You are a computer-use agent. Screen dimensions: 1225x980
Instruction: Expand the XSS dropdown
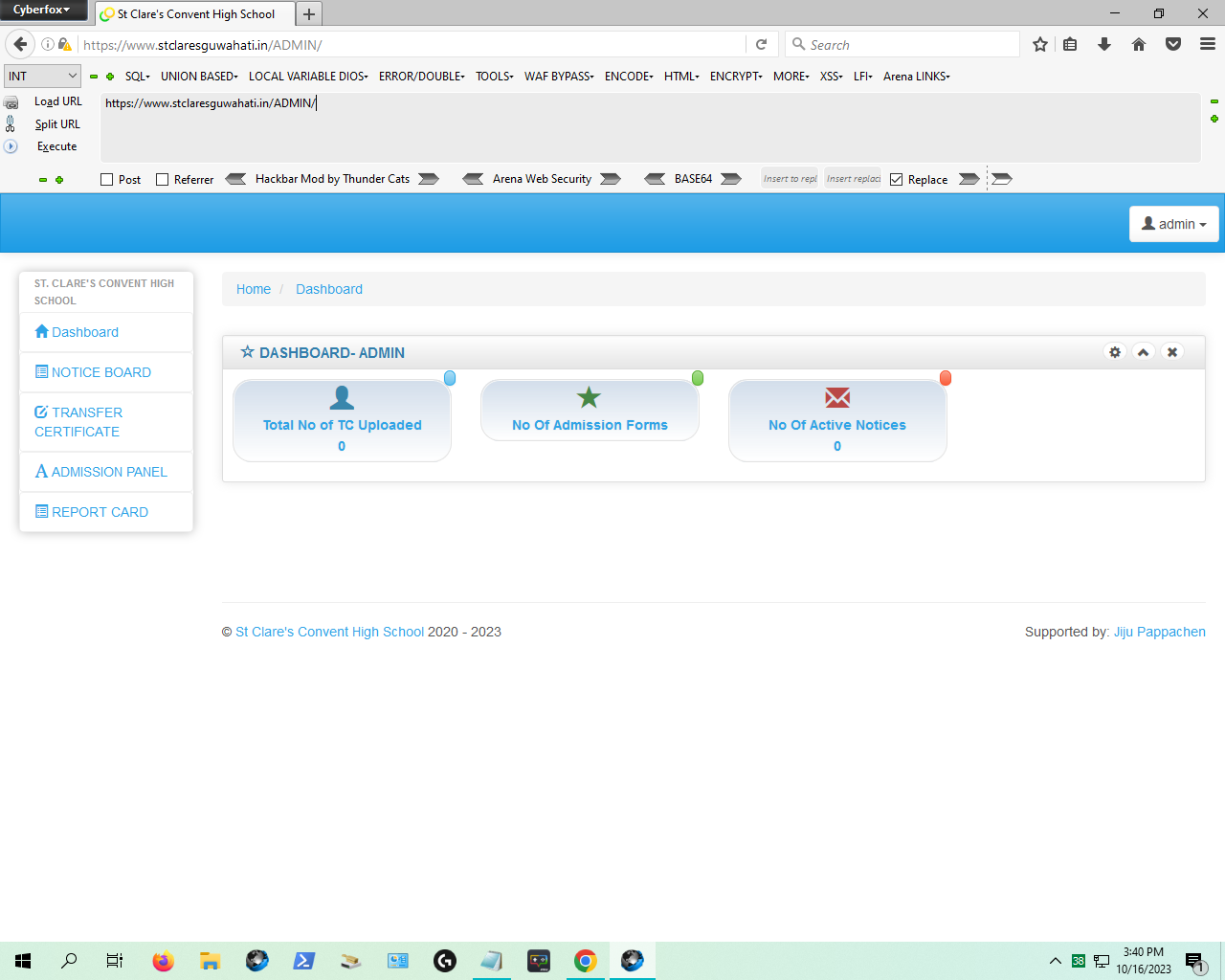click(x=832, y=76)
